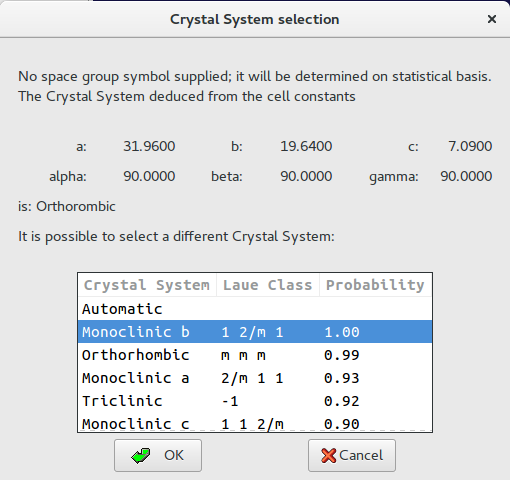Click the Probability column header

tap(375, 285)
